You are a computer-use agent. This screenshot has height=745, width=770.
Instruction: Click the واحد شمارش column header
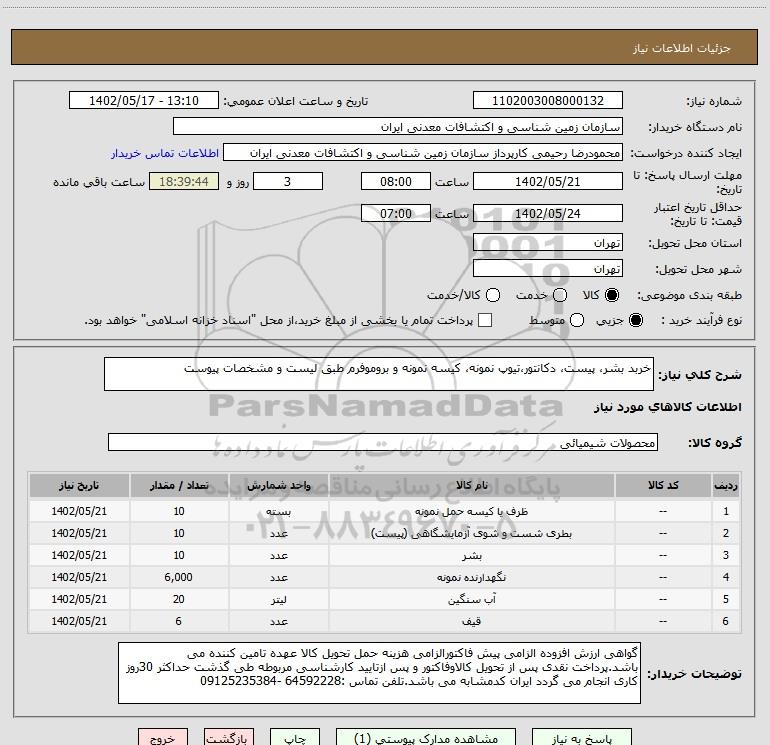[x=278, y=485]
